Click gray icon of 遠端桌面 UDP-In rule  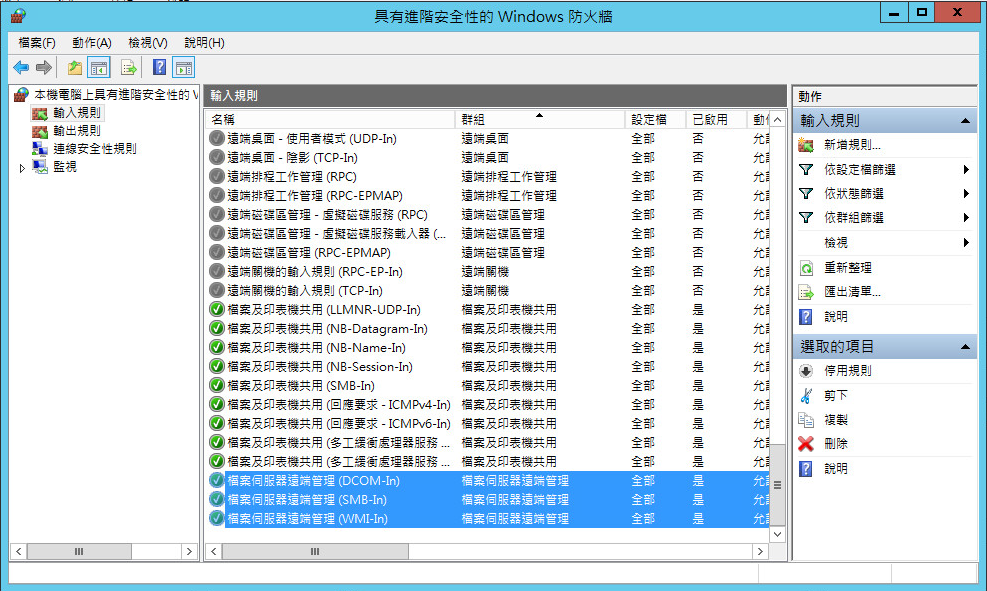point(217,138)
